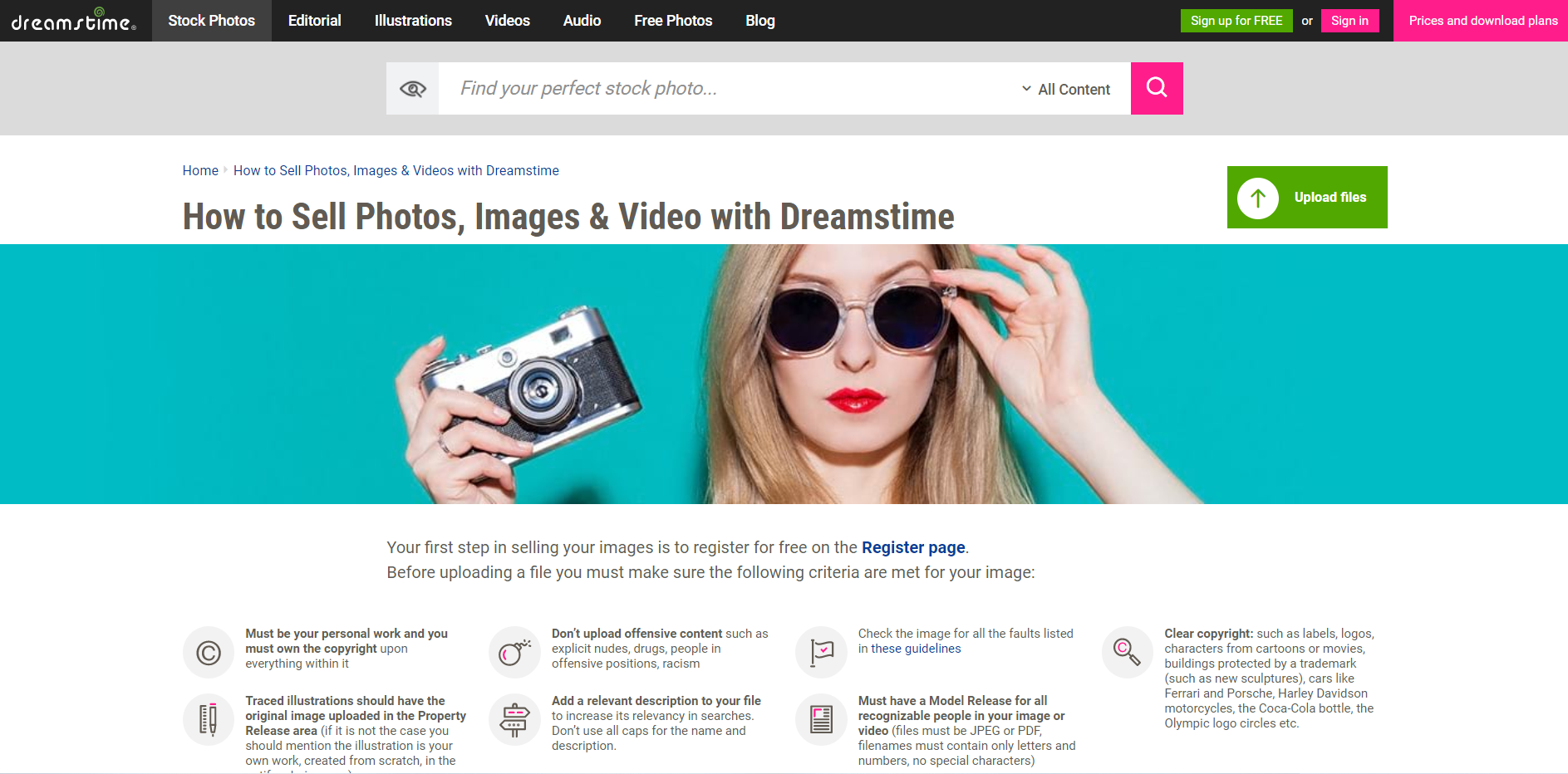Open the Illustrations menu item
This screenshot has width=1568, height=774.
click(x=413, y=21)
